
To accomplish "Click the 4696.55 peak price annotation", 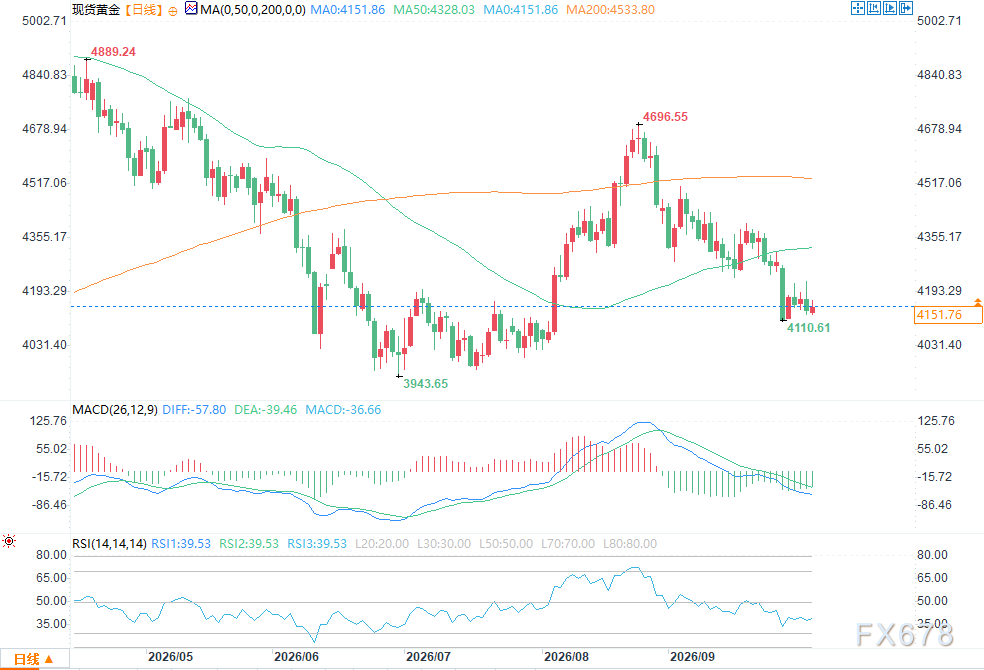I will point(665,117).
